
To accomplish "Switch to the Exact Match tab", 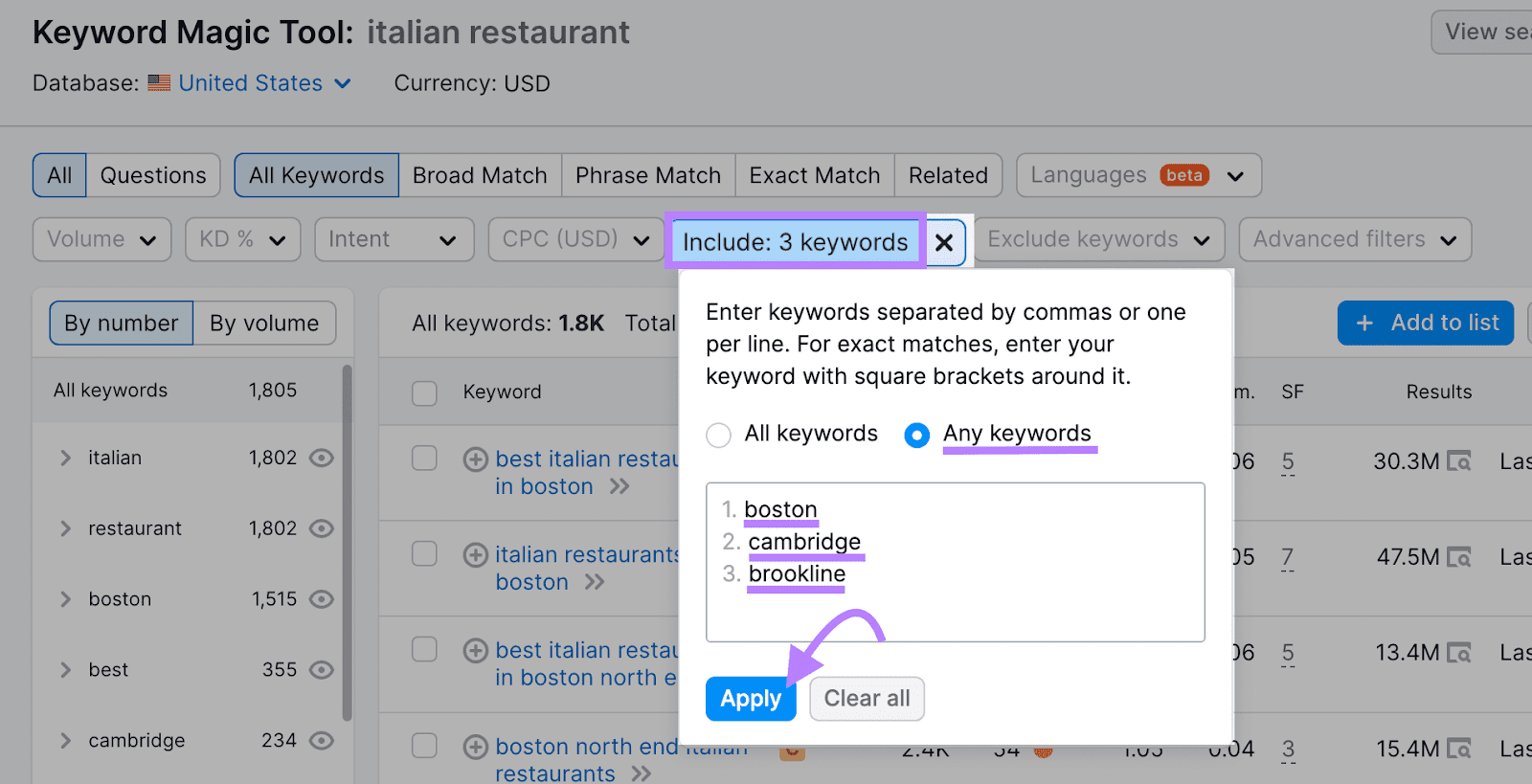I will 813,175.
